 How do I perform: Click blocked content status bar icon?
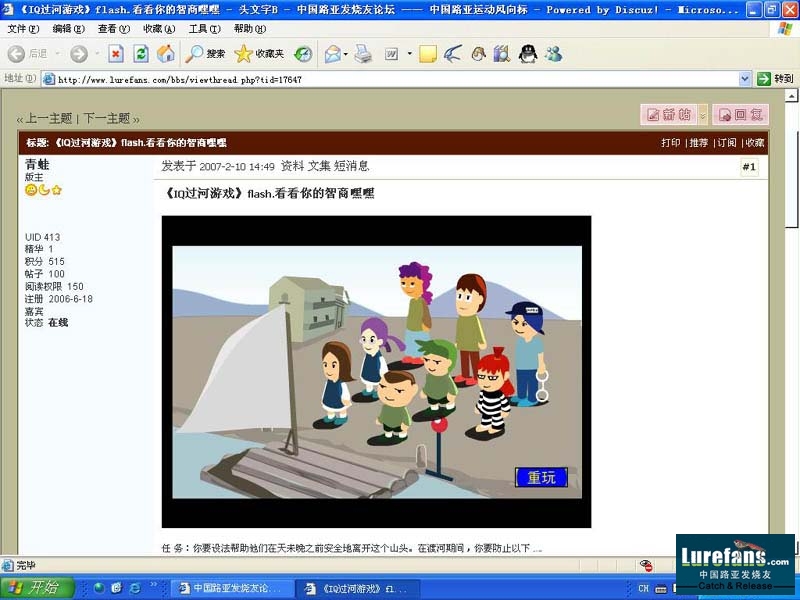click(646, 565)
